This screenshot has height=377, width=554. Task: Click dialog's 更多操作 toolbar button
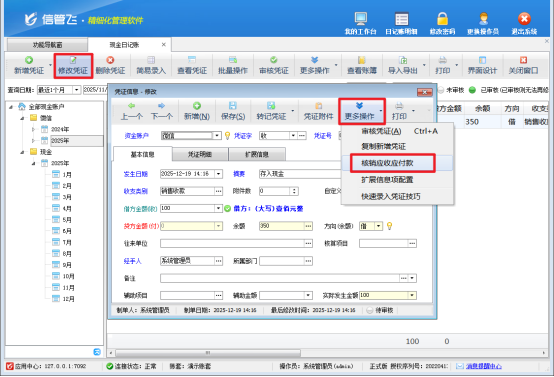click(359, 111)
